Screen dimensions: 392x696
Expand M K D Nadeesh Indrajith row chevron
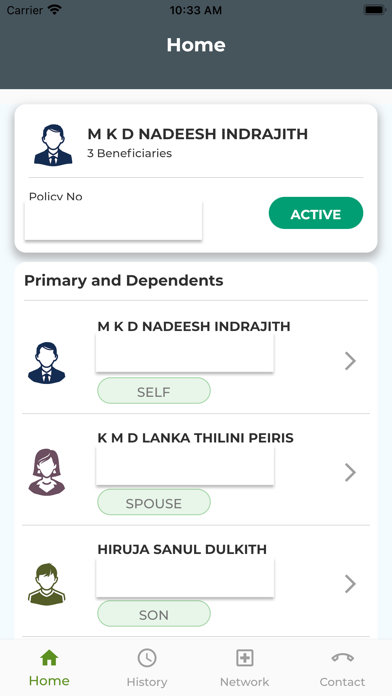coord(350,361)
